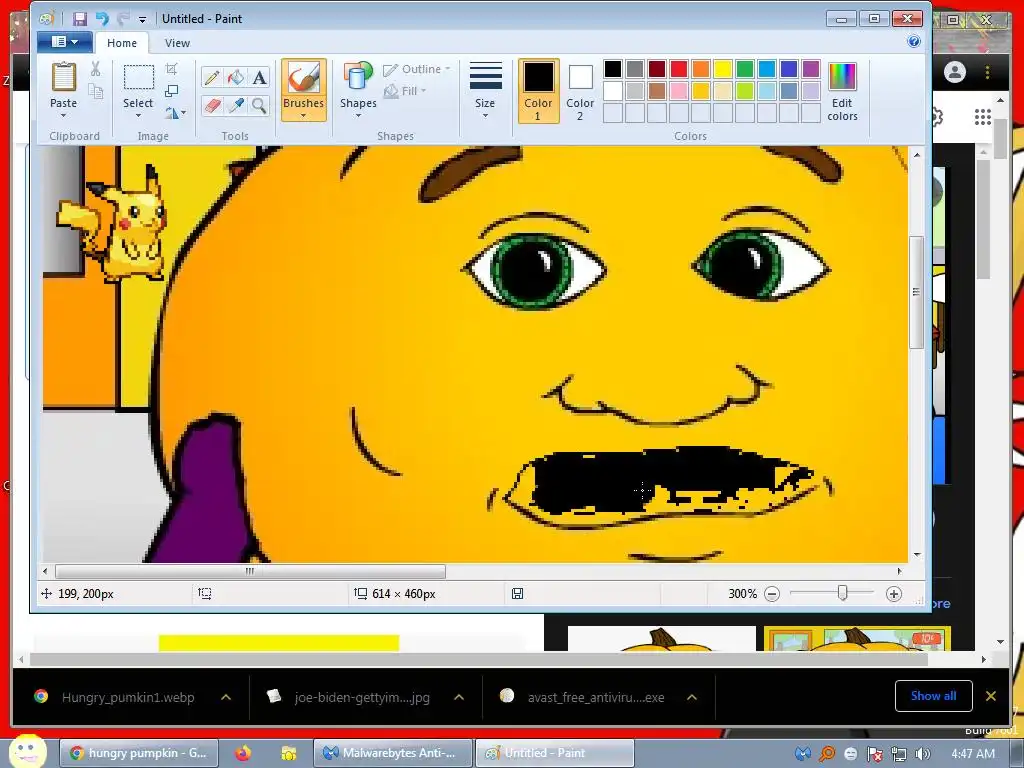Viewport: 1024px width, 768px height.
Task: Close the Chrome downloads bar
Action: pos(991,696)
